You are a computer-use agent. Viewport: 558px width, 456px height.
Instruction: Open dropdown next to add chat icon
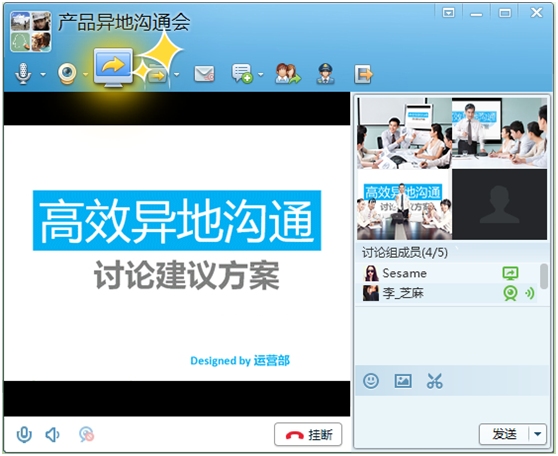point(260,74)
